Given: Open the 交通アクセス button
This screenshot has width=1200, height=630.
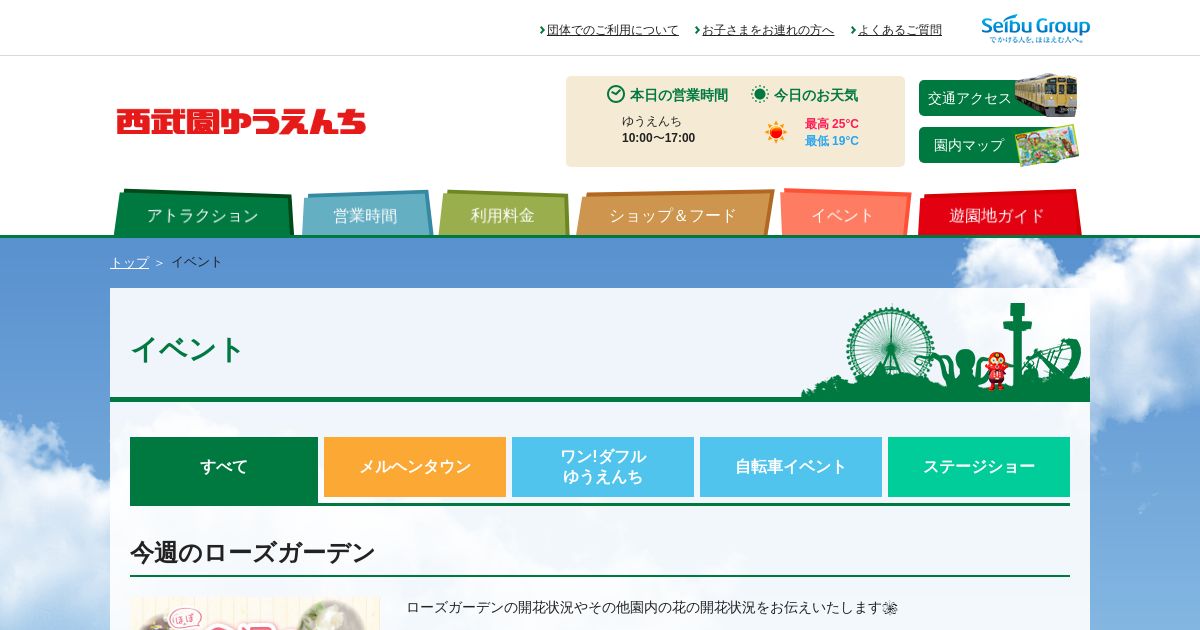Looking at the screenshot, I should [998, 98].
